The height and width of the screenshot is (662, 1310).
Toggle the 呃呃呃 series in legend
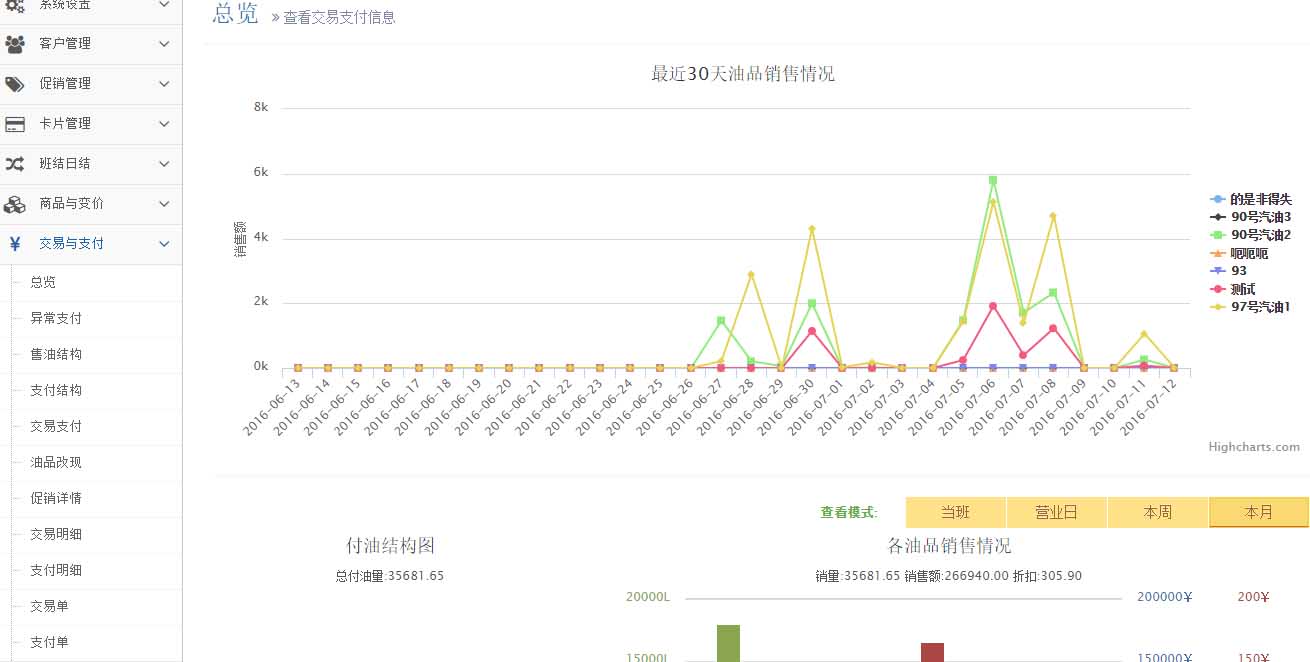(x=1239, y=253)
